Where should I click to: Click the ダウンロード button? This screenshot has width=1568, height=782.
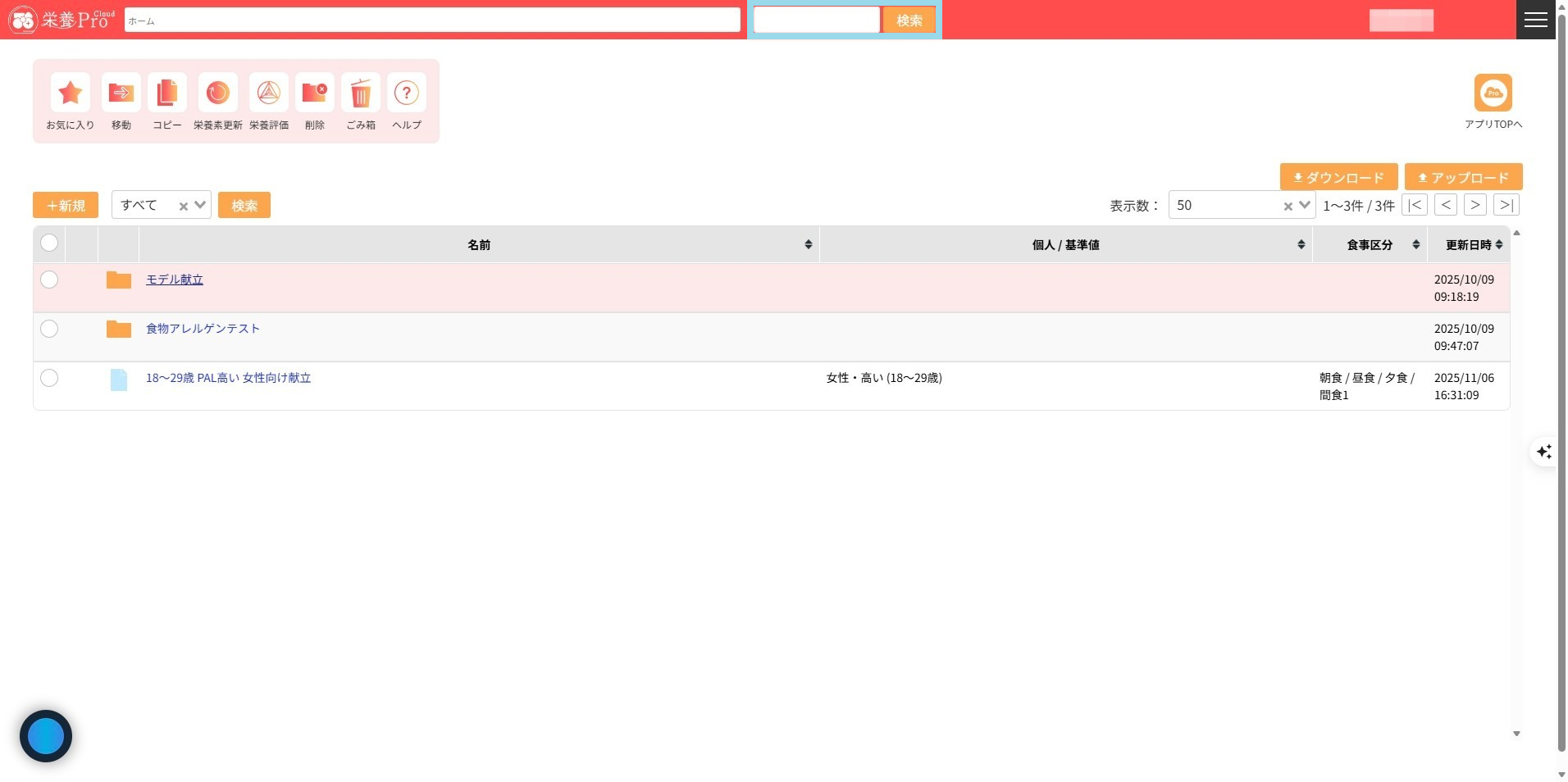(x=1338, y=177)
